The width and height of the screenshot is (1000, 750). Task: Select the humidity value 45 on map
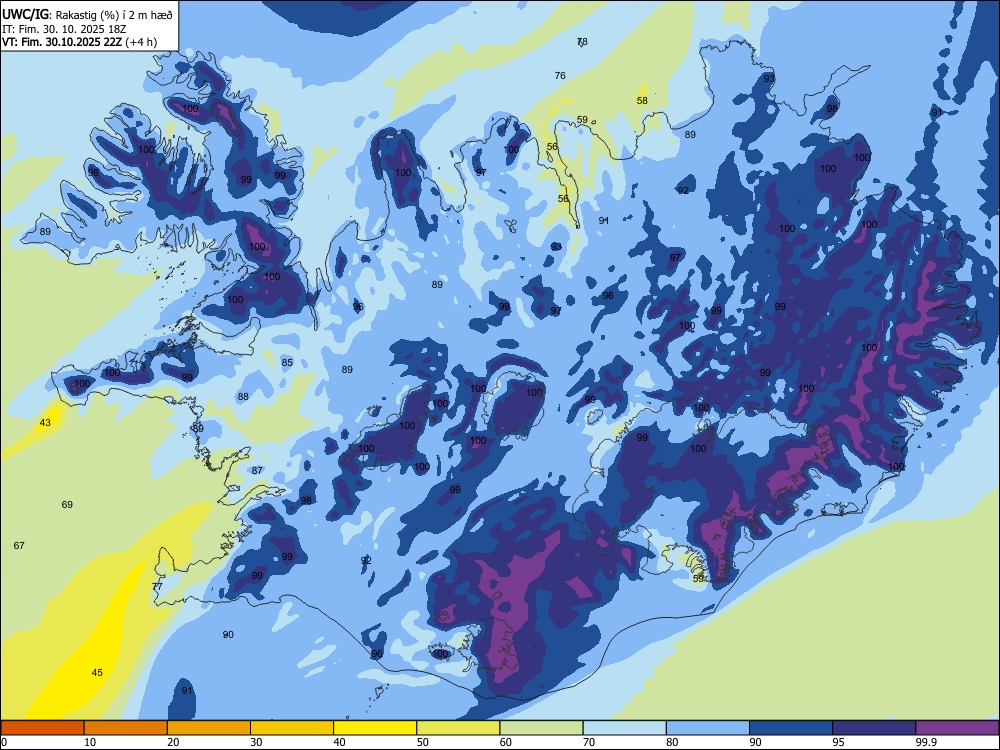pyautogui.click(x=97, y=672)
